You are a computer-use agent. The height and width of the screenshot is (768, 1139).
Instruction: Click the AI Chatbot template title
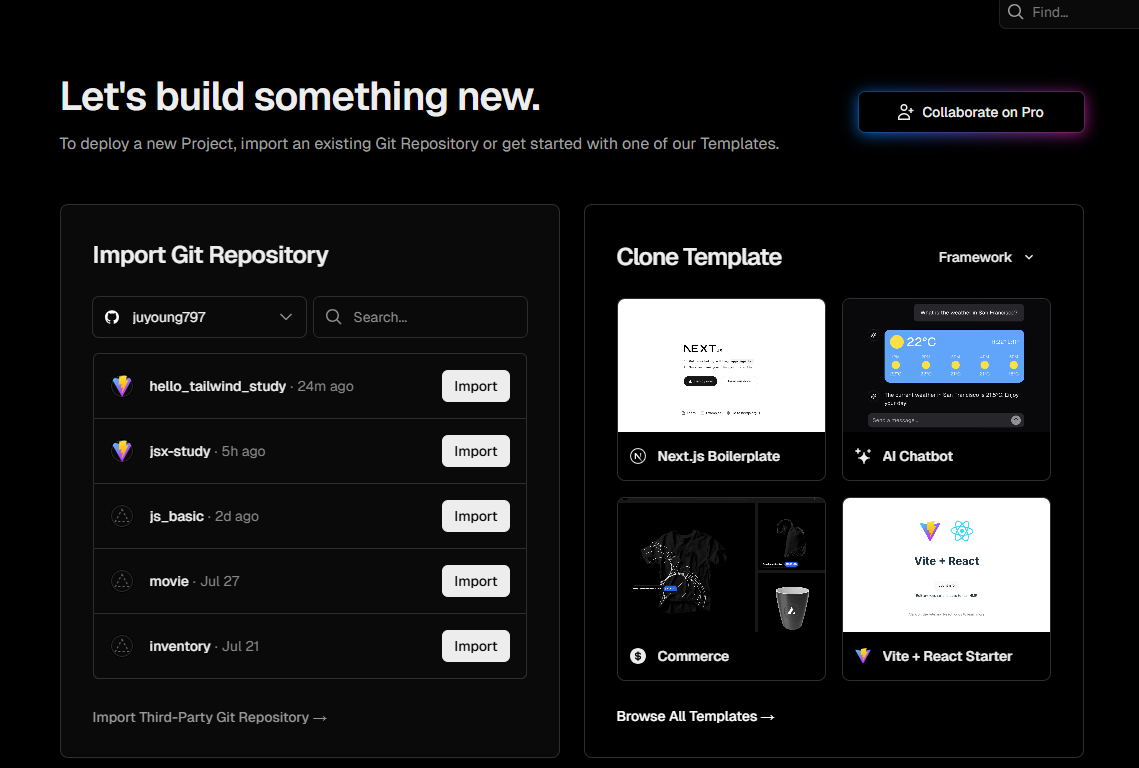pyautogui.click(x=917, y=456)
